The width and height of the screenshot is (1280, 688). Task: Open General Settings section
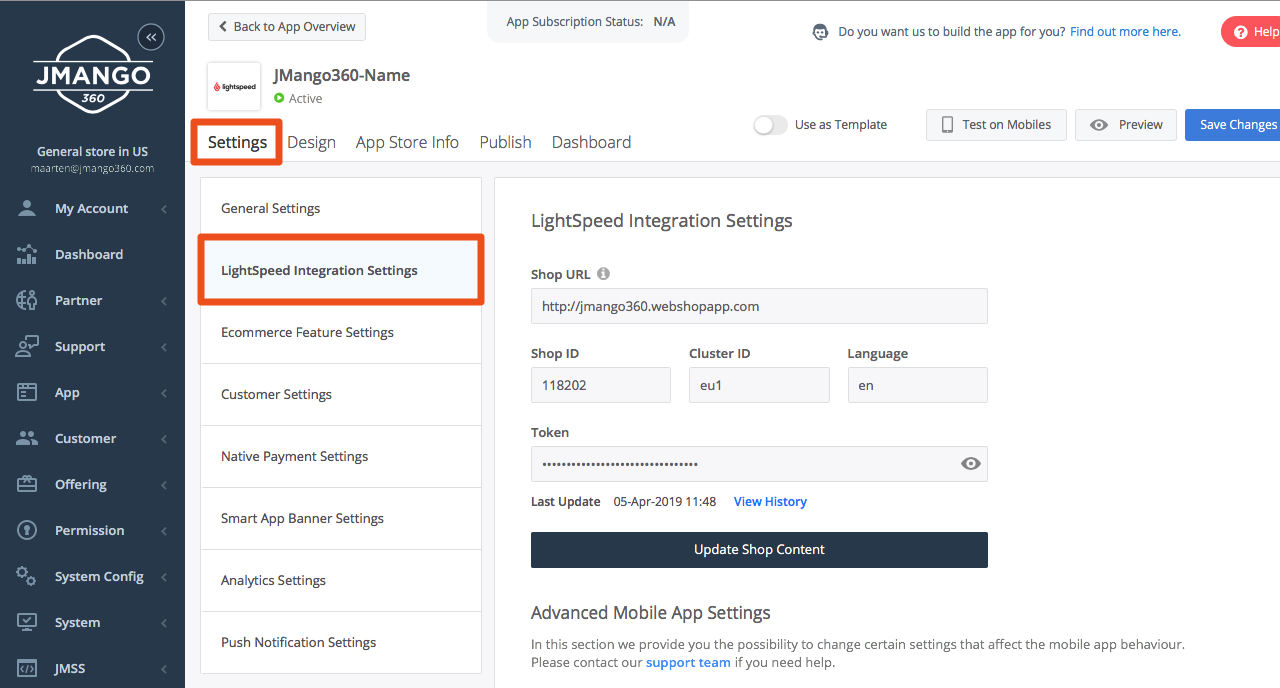(341, 208)
